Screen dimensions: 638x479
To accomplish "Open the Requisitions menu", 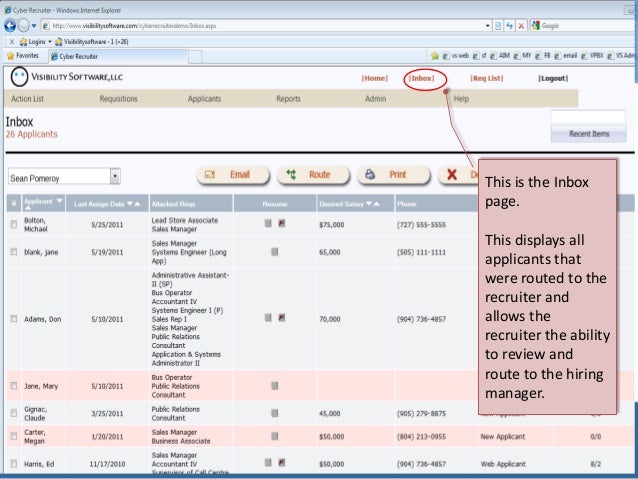I will pos(118,98).
